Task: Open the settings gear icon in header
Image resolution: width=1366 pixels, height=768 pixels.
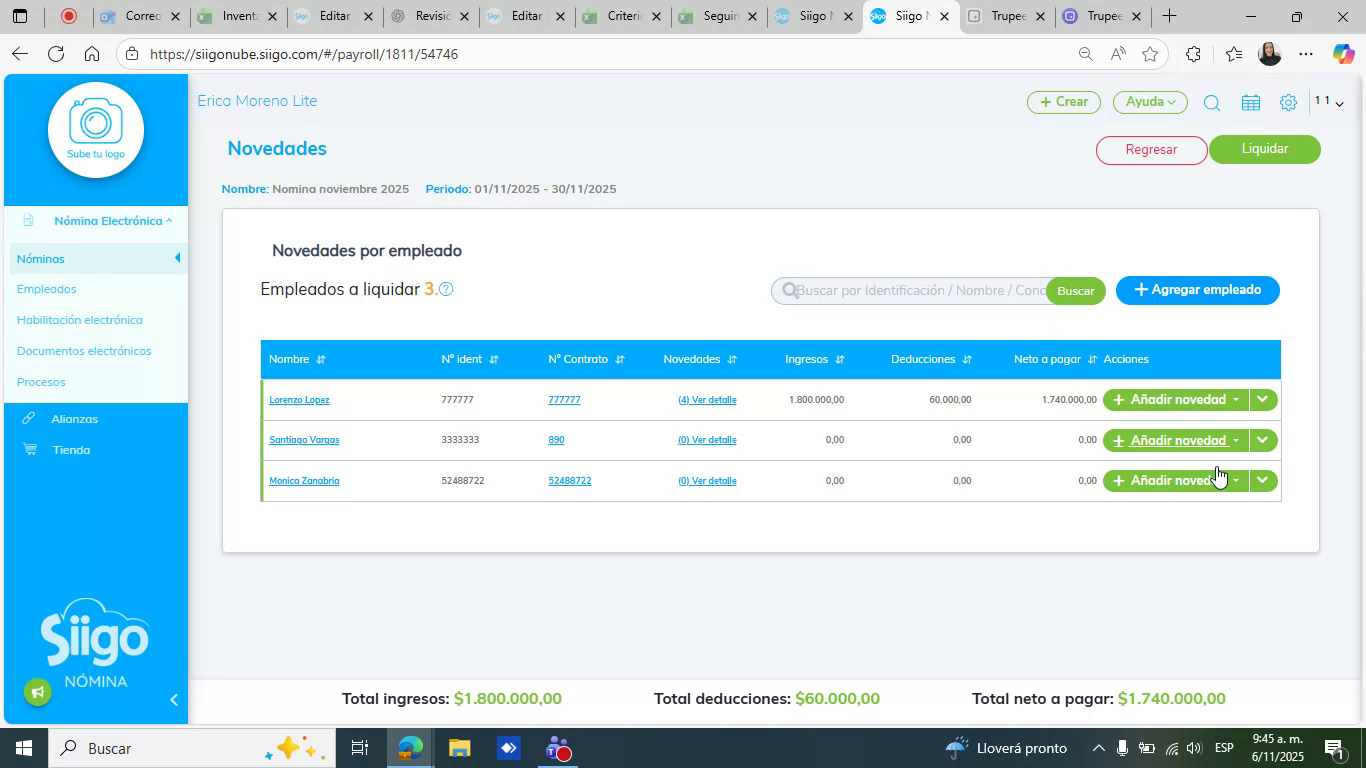Action: coord(1288,103)
